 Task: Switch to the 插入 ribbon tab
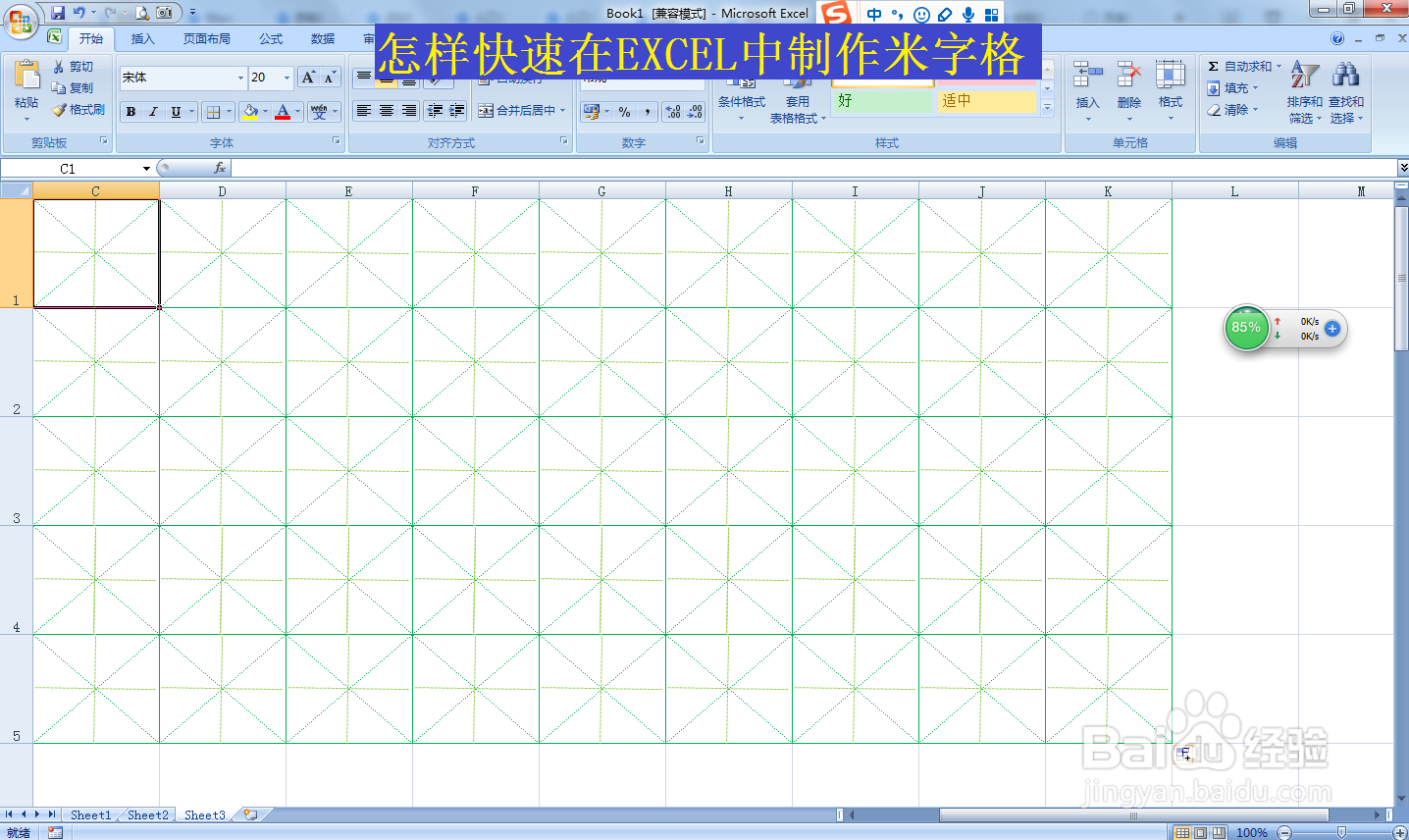pos(141,38)
